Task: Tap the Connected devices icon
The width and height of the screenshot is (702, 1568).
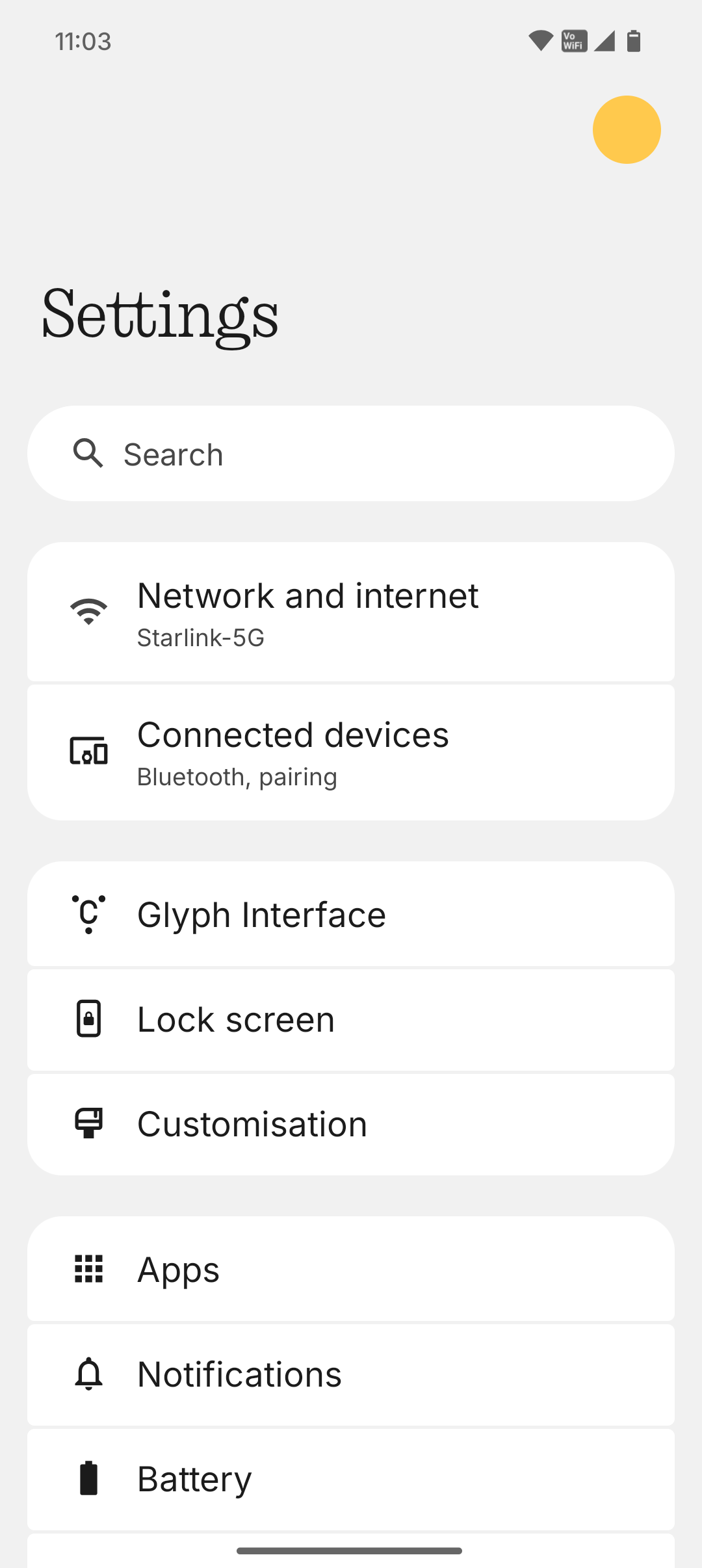Action: pos(89,751)
